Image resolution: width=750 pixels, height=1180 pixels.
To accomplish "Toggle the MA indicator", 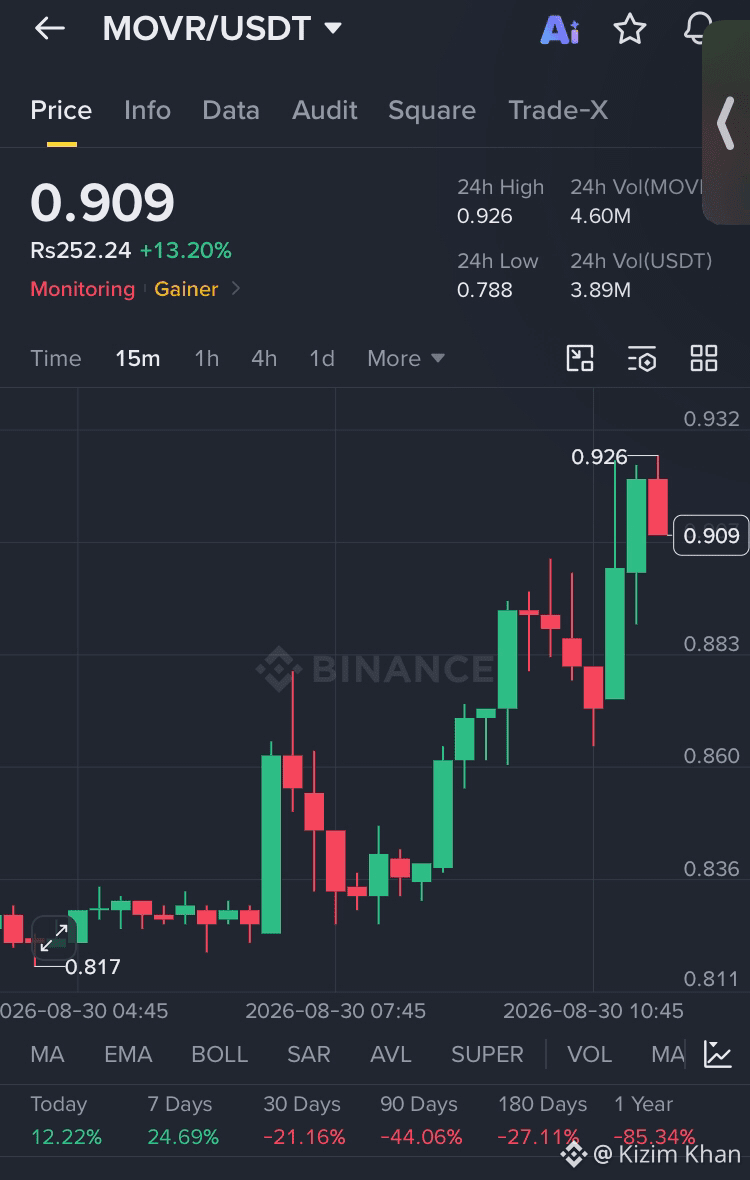I will (x=47, y=1054).
